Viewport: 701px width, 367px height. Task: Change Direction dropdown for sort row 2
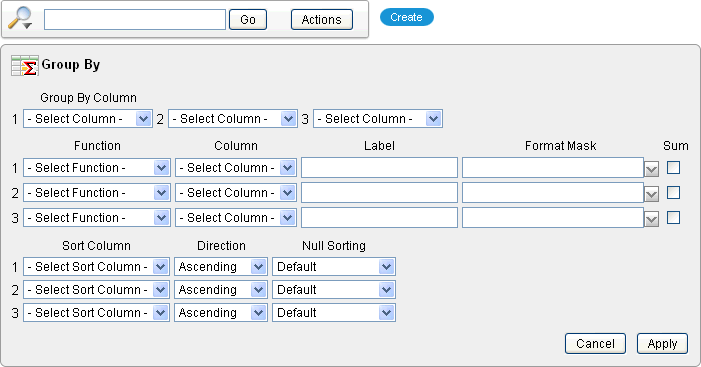coord(221,290)
